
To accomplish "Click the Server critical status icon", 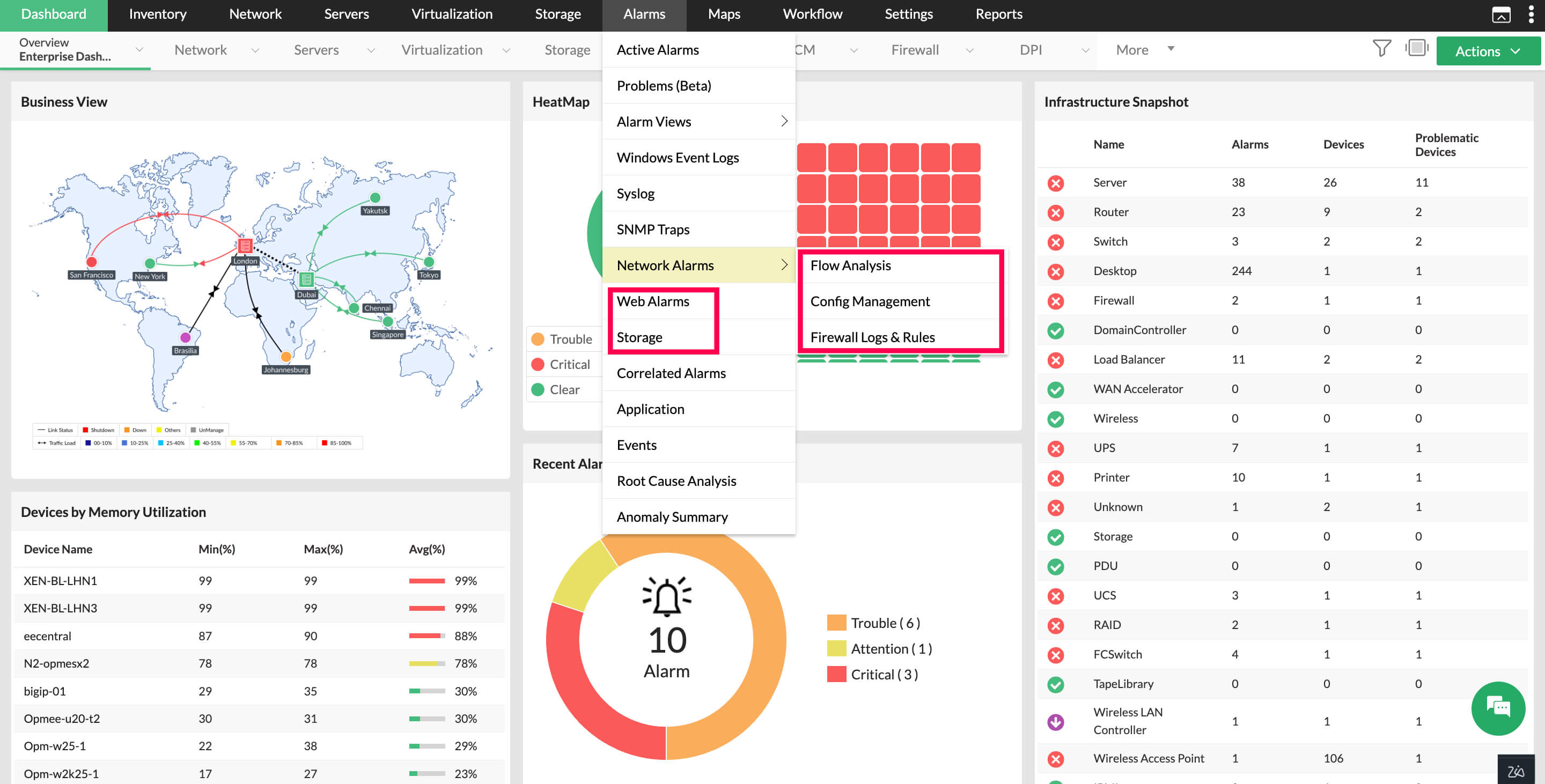I will point(1056,183).
